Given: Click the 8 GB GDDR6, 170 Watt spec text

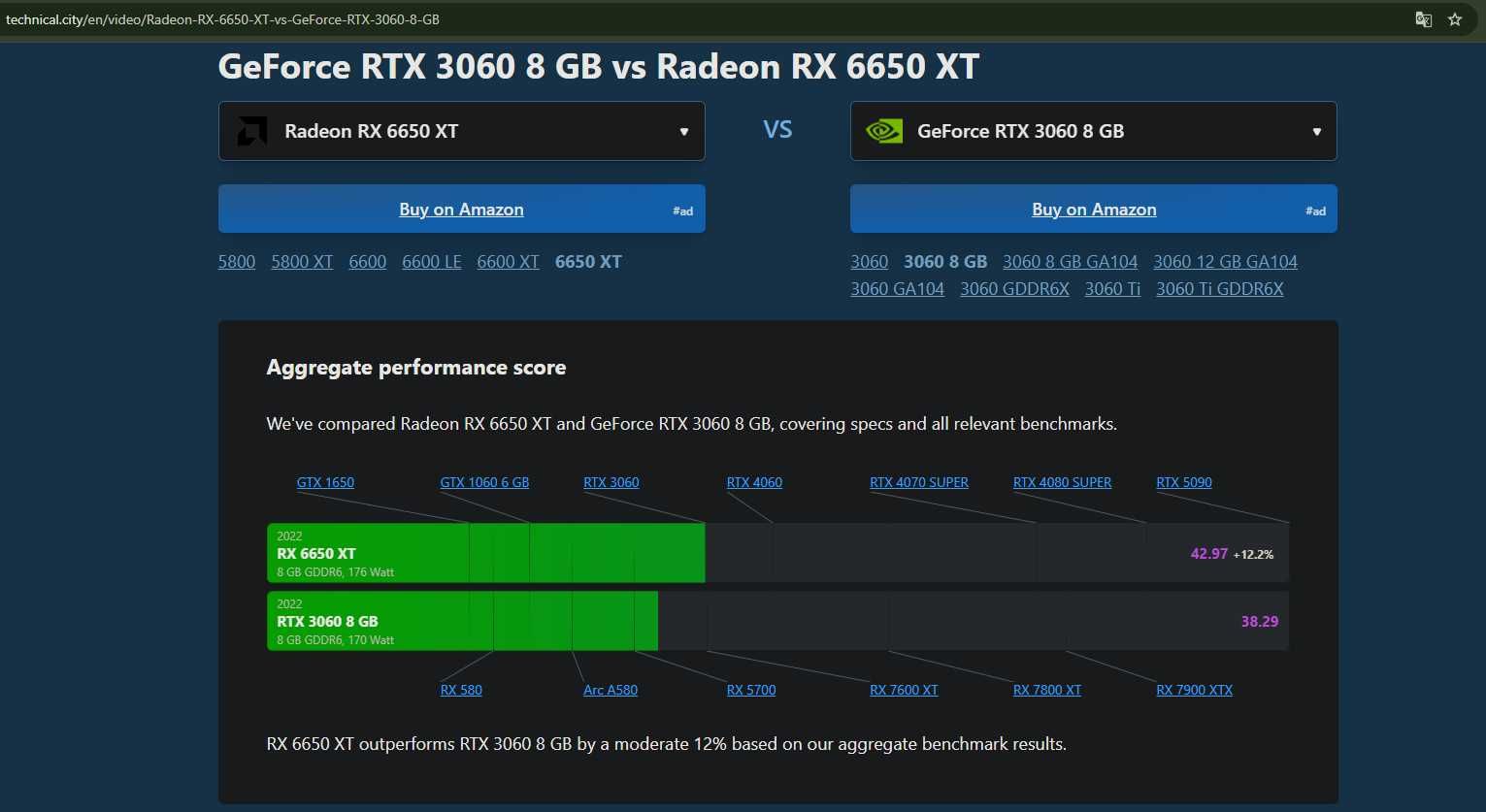Looking at the screenshot, I should coord(336,640).
